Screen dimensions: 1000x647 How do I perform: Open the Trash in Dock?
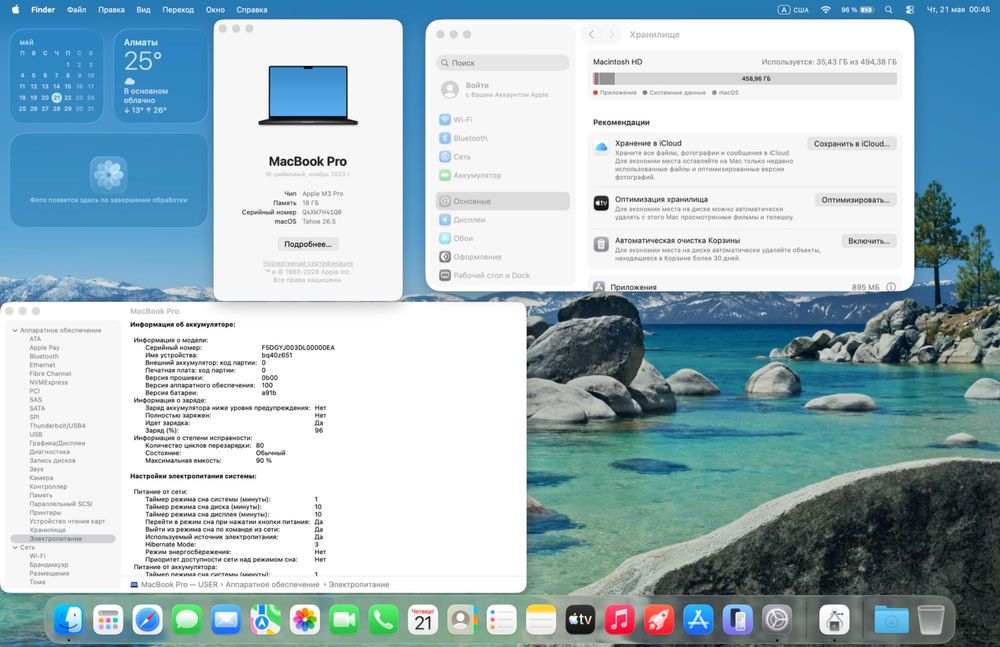point(930,620)
